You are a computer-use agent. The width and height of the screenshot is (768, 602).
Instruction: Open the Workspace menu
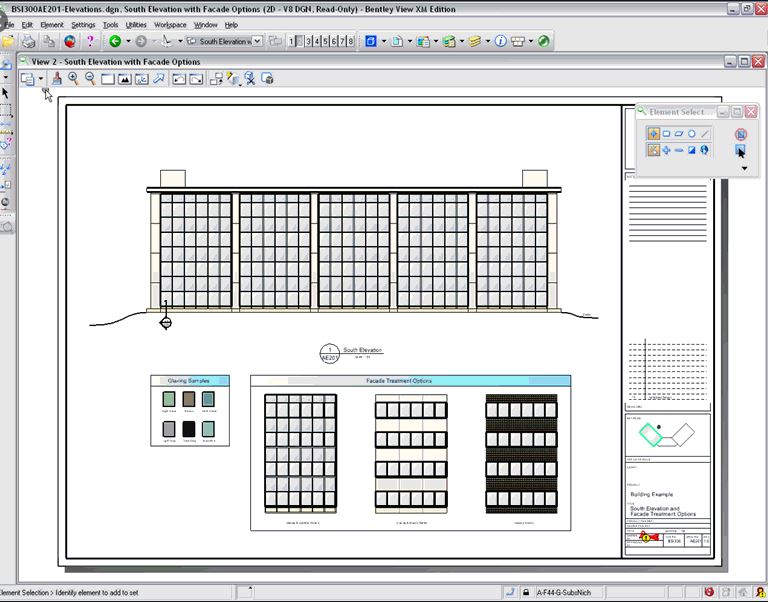[169, 24]
